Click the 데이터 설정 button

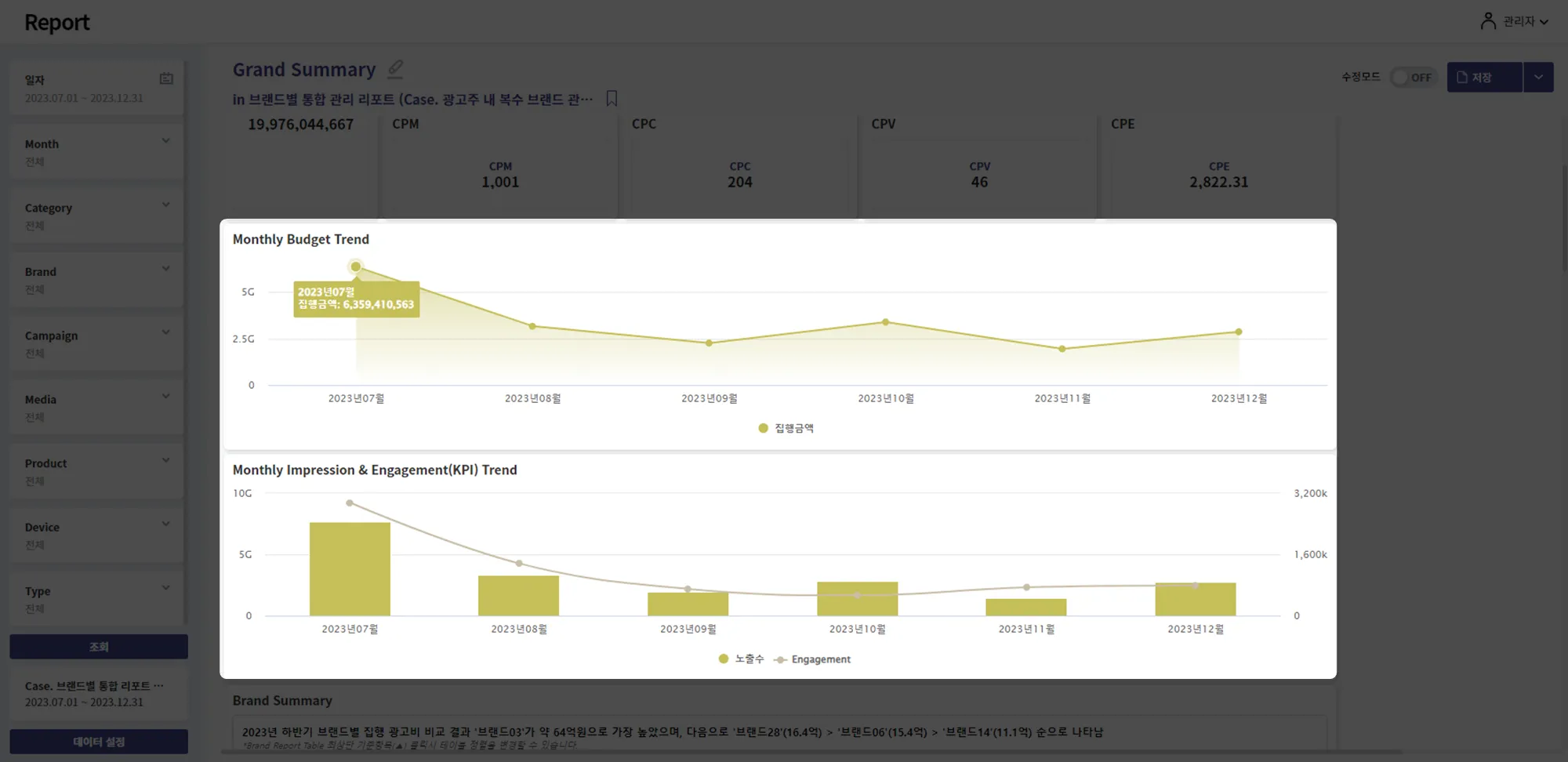[99, 742]
